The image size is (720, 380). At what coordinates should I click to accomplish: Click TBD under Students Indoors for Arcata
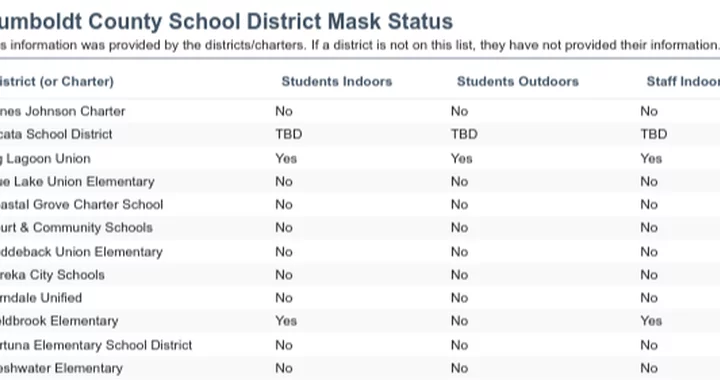(x=288, y=134)
